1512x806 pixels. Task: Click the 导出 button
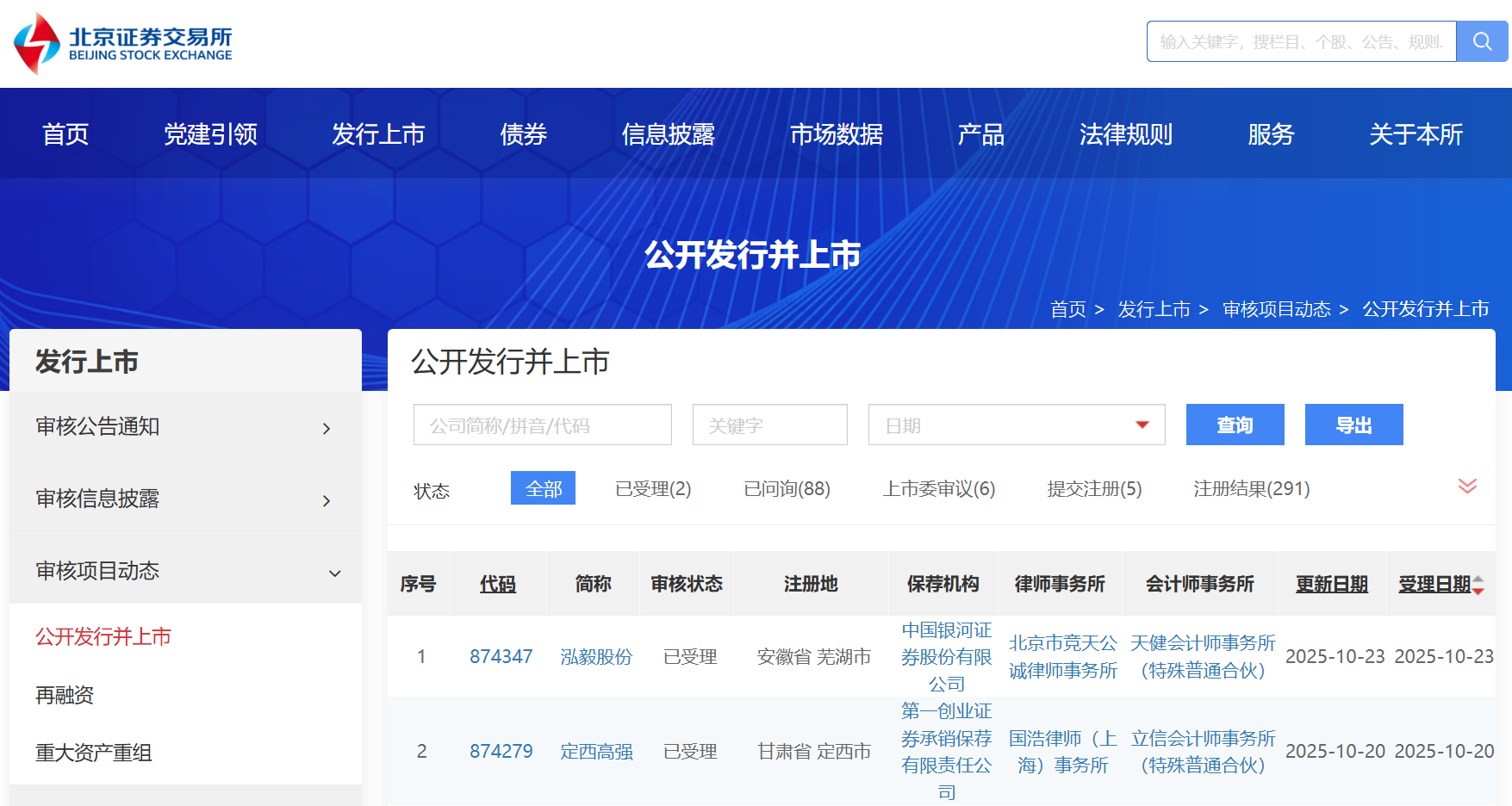click(1353, 425)
